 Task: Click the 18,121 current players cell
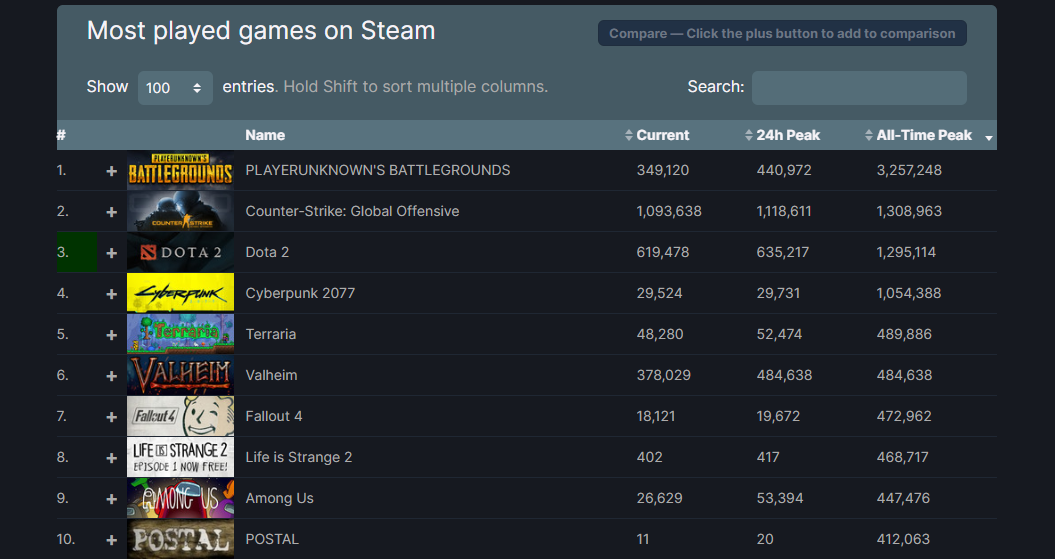(x=657, y=416)
